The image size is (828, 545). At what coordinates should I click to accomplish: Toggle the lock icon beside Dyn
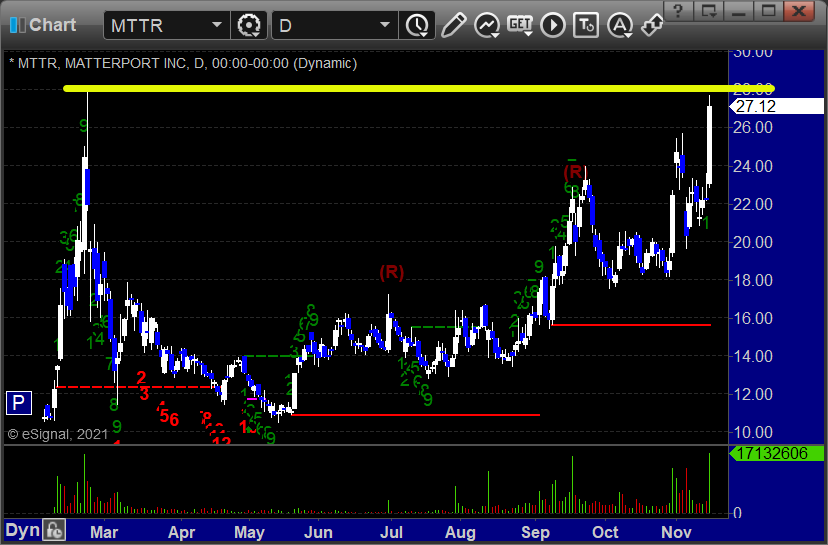pos(54,530)
